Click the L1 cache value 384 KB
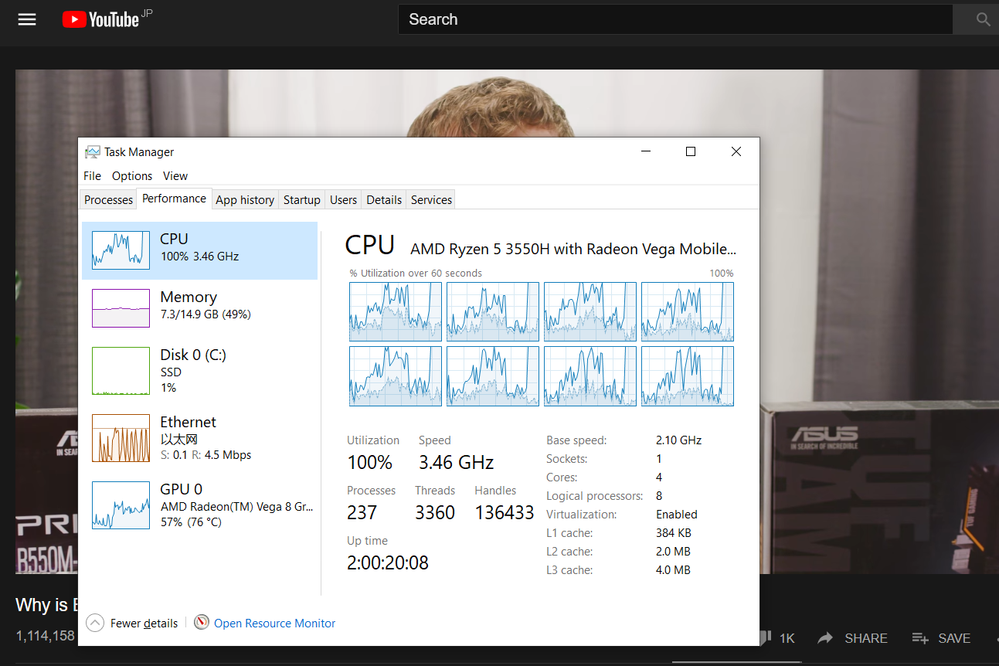999x666 pixels. (673, 533)
